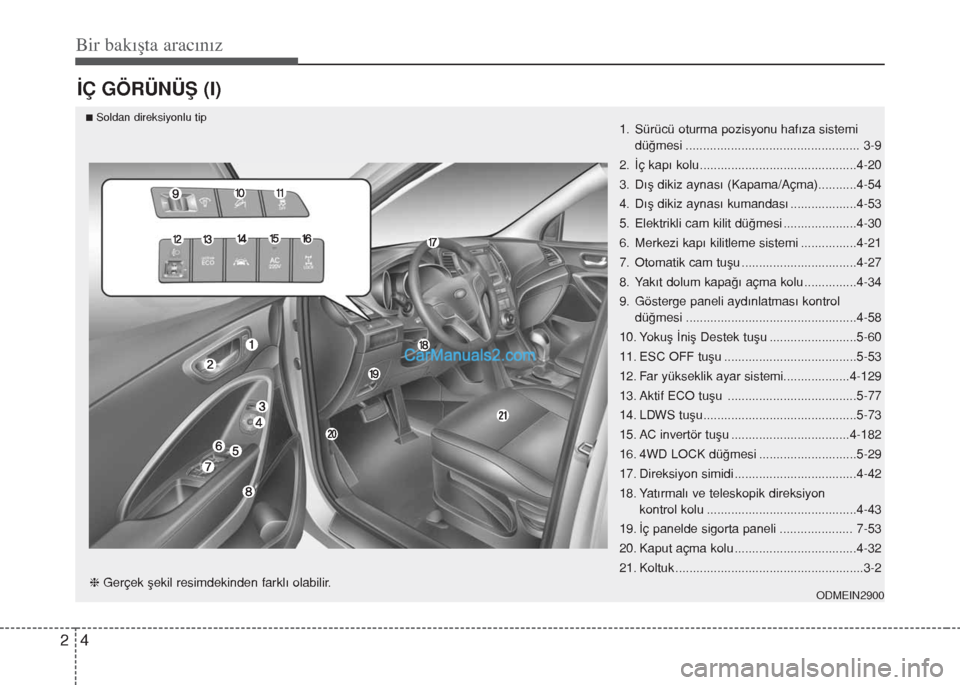Click callout 3 on the mirror fold switch

pyautogui.click(x=261, y=406)
